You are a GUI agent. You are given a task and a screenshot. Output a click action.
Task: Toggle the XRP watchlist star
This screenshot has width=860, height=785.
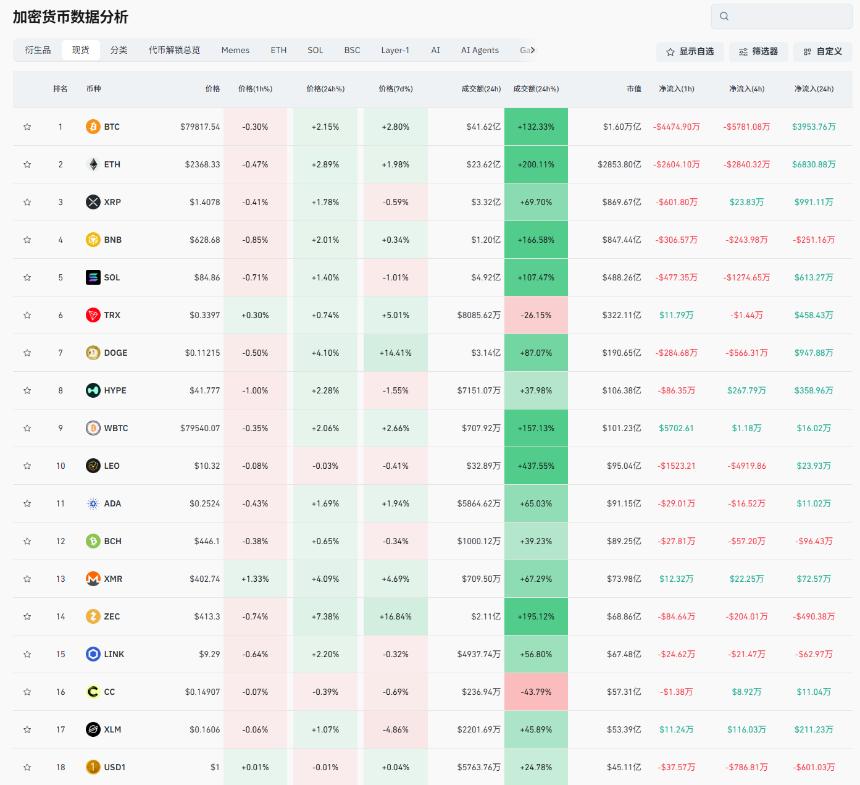point(27,202)
